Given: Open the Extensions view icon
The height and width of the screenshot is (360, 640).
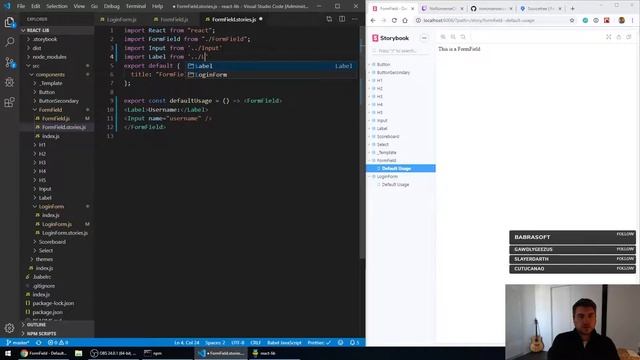Looking at the screenshot, I should (x=9, y=102).
